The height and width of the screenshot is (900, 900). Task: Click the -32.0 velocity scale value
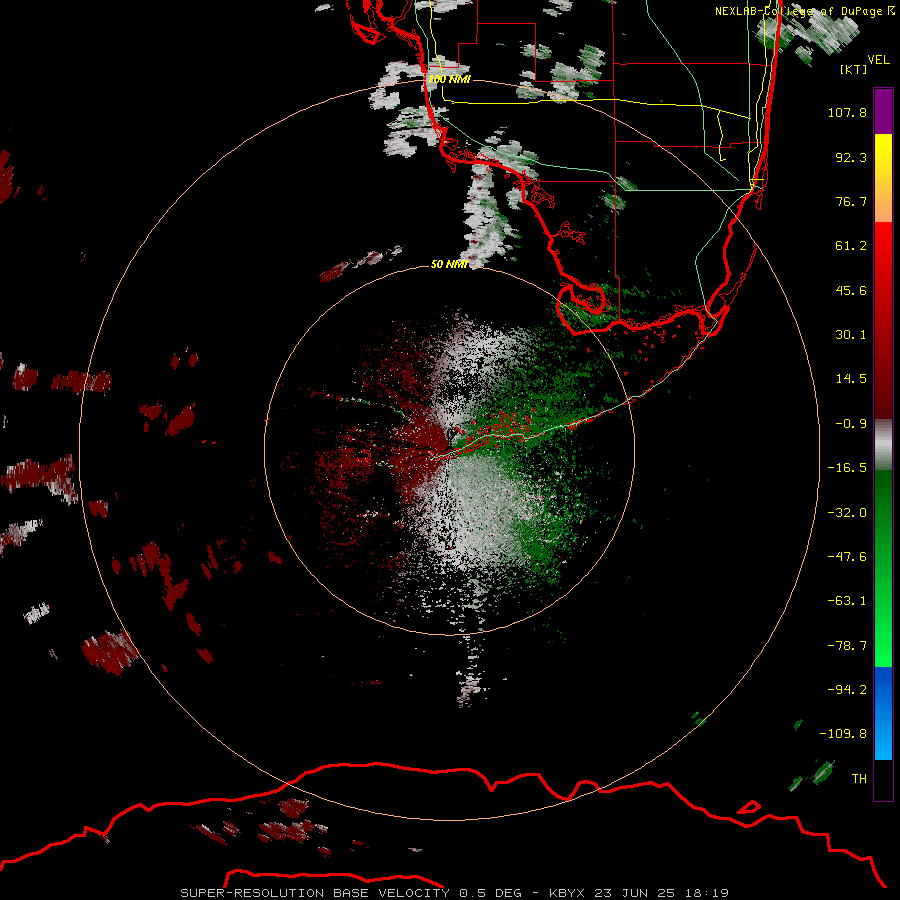(847, 513)
